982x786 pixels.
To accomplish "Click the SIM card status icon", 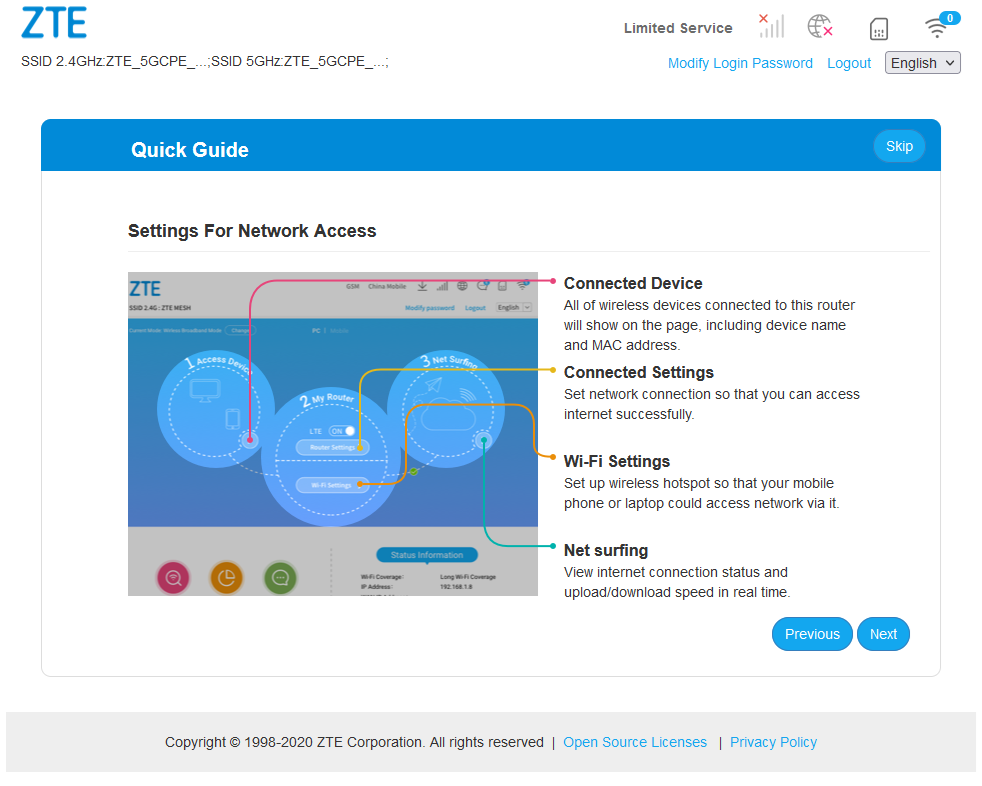I will pyautogui.click(x=879, y=28).
